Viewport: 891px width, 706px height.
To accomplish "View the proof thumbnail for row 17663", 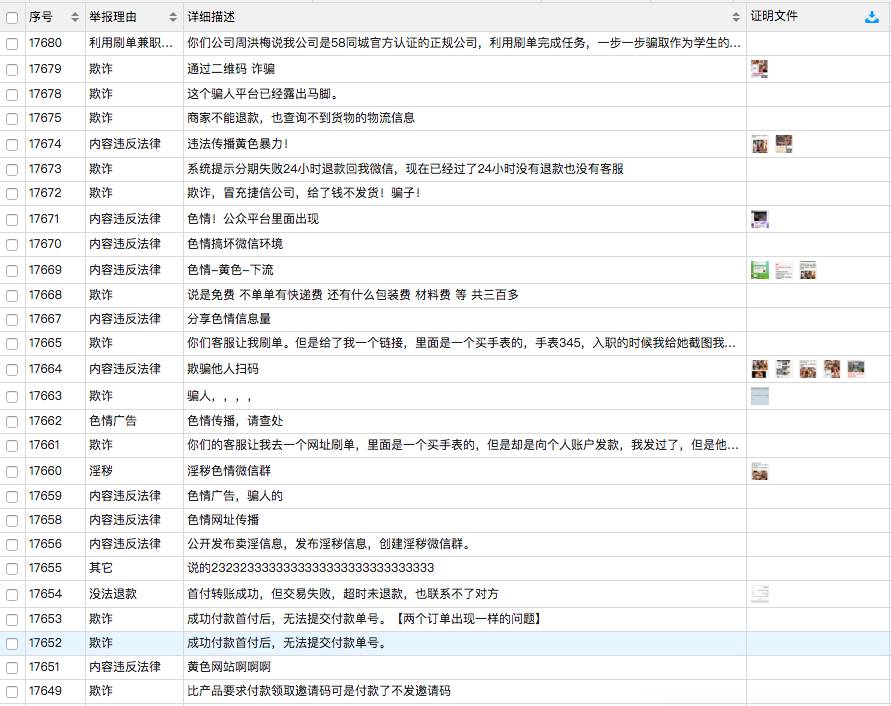I will 760,396.
